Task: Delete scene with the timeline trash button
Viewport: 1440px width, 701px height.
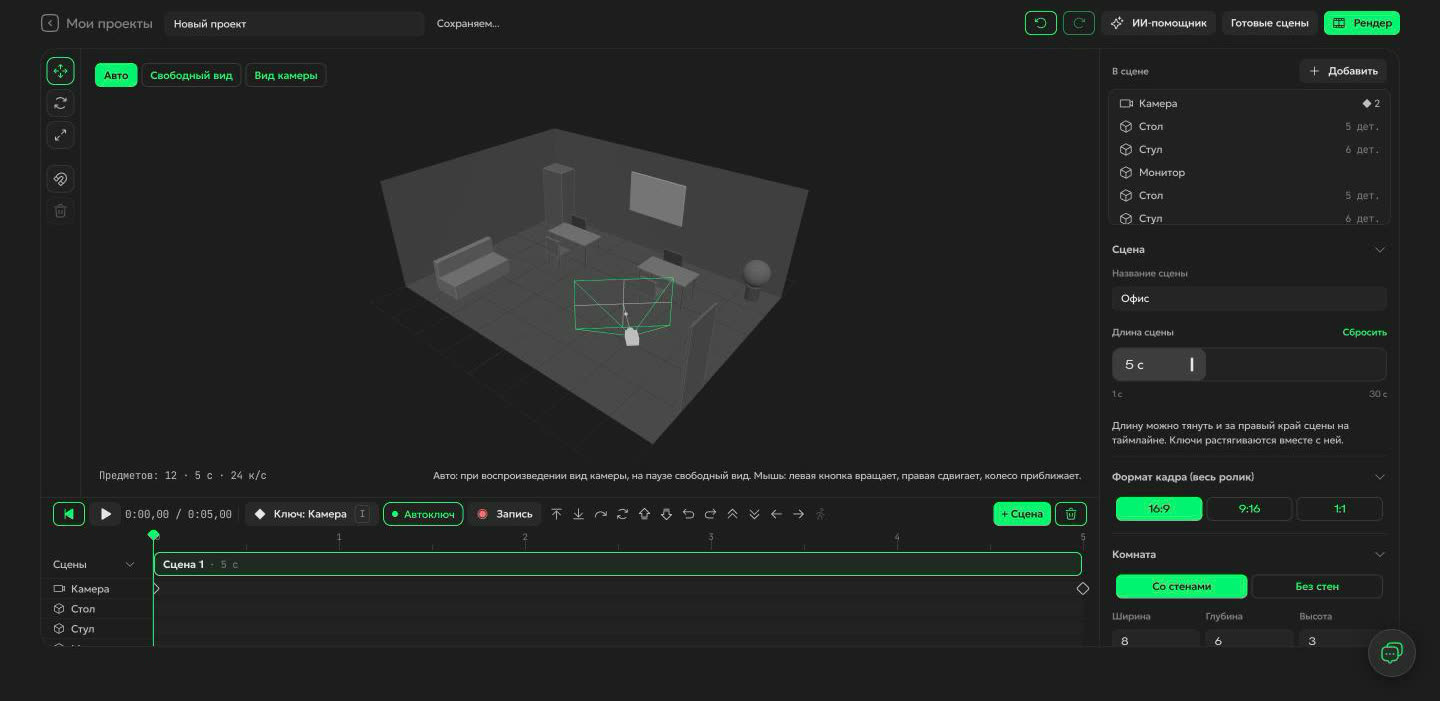Action: 1071,514
